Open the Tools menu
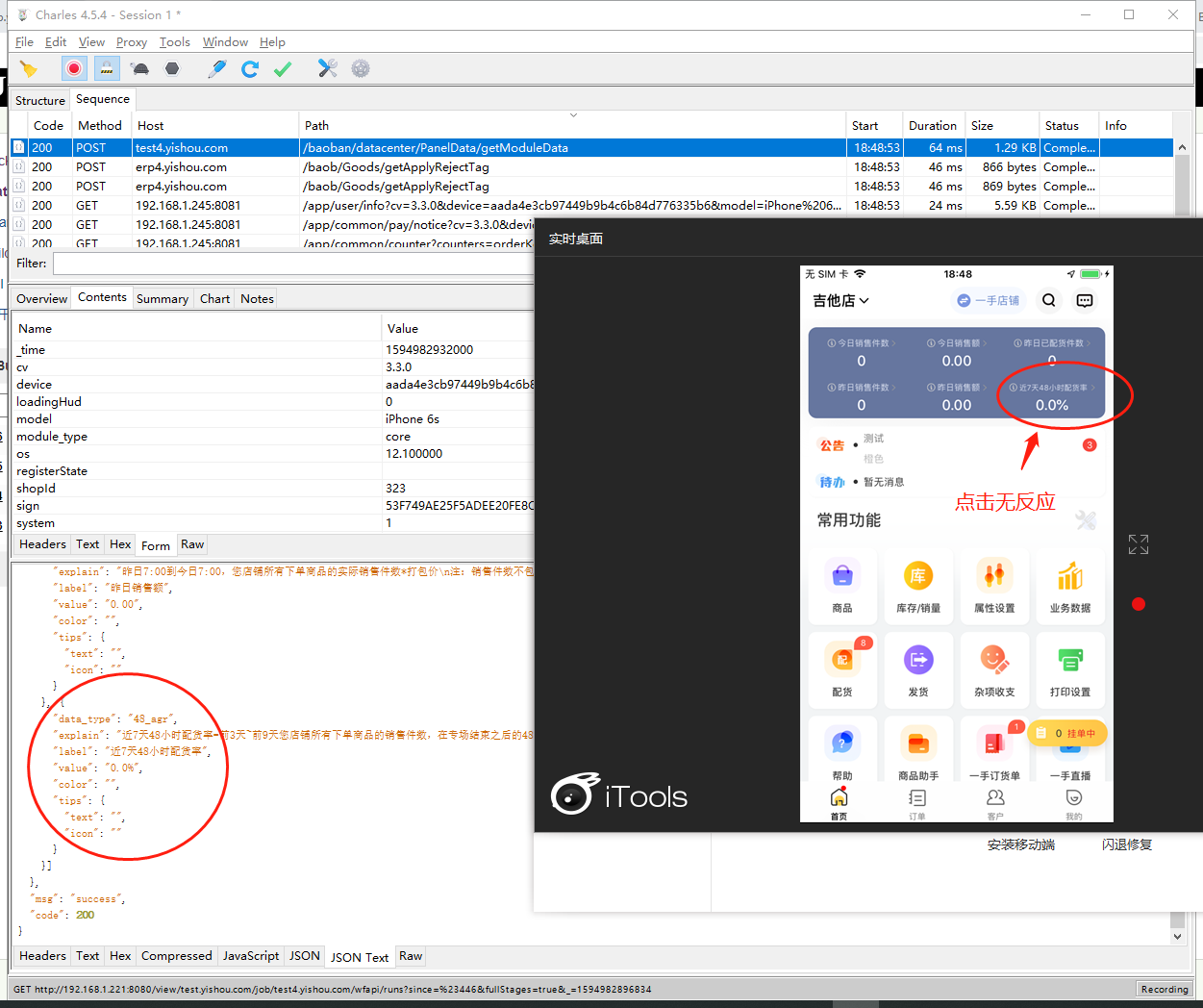This screenshot has width=1203, height=1008. tap(175, 42)
